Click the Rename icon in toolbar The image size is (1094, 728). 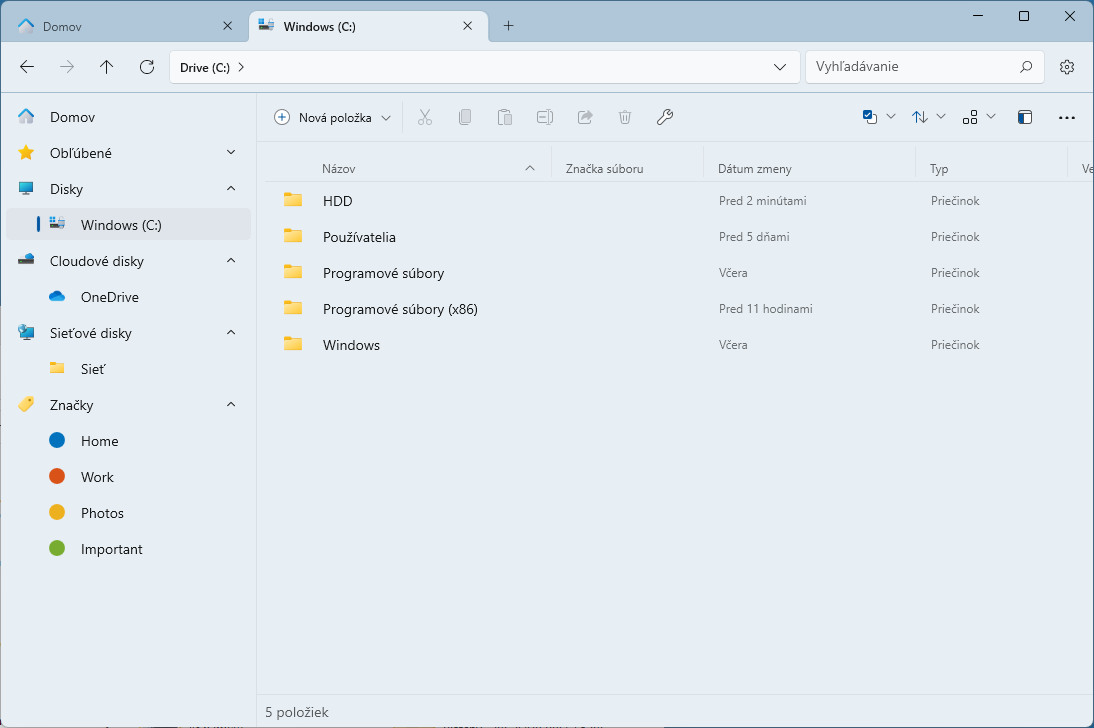pos(545,117)
